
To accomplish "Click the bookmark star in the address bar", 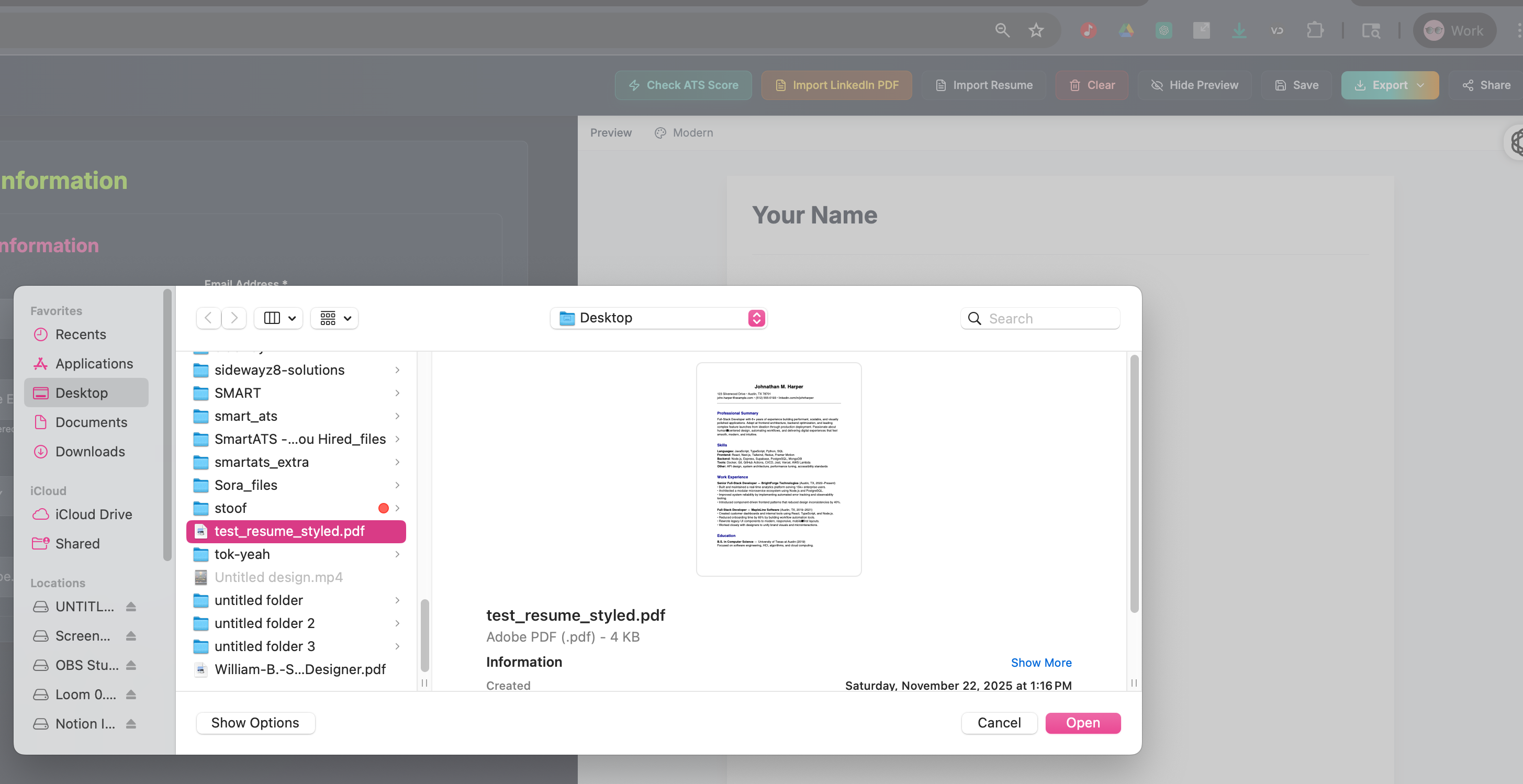I will [1036, 30].
